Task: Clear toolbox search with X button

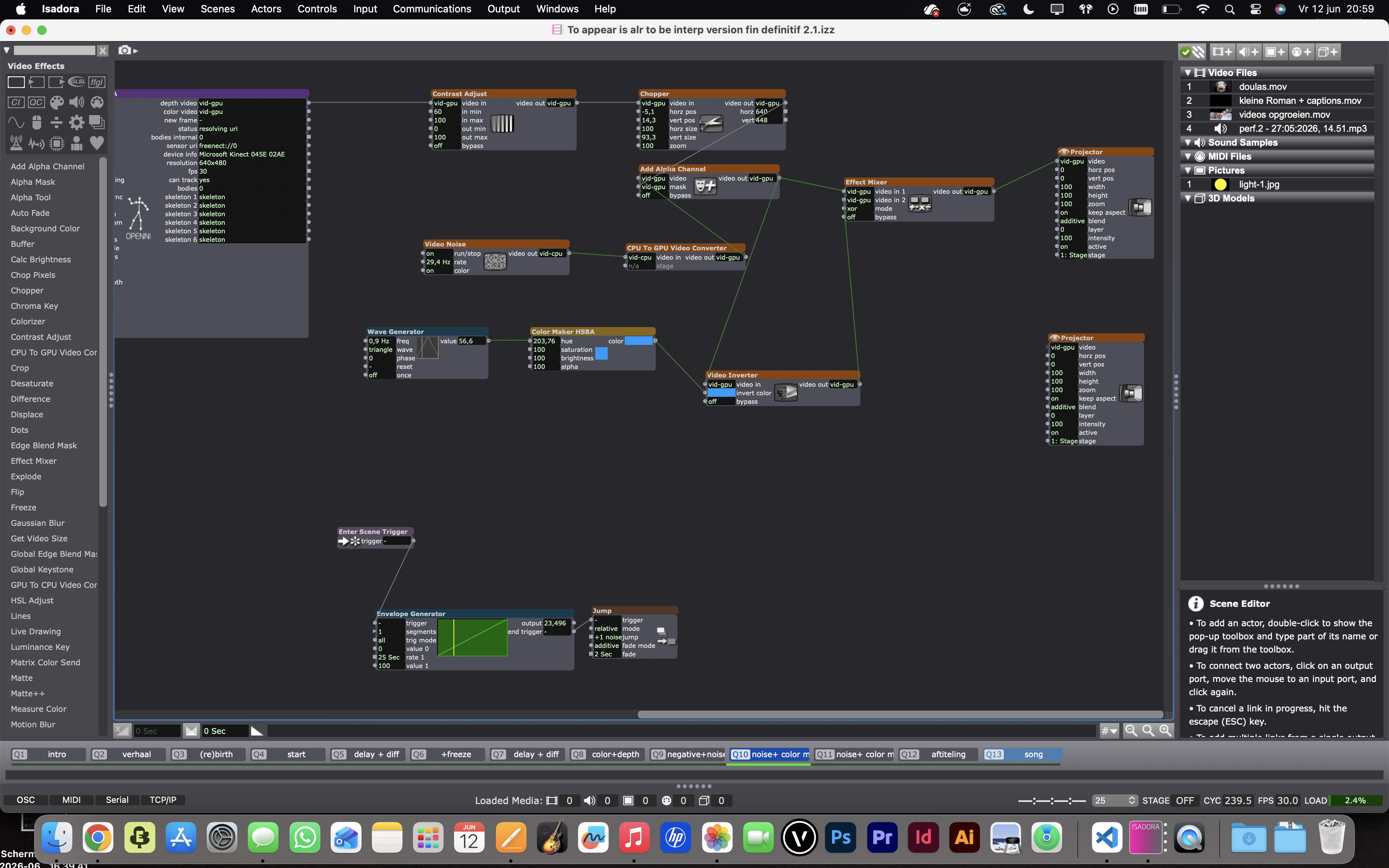Action: 103,50
